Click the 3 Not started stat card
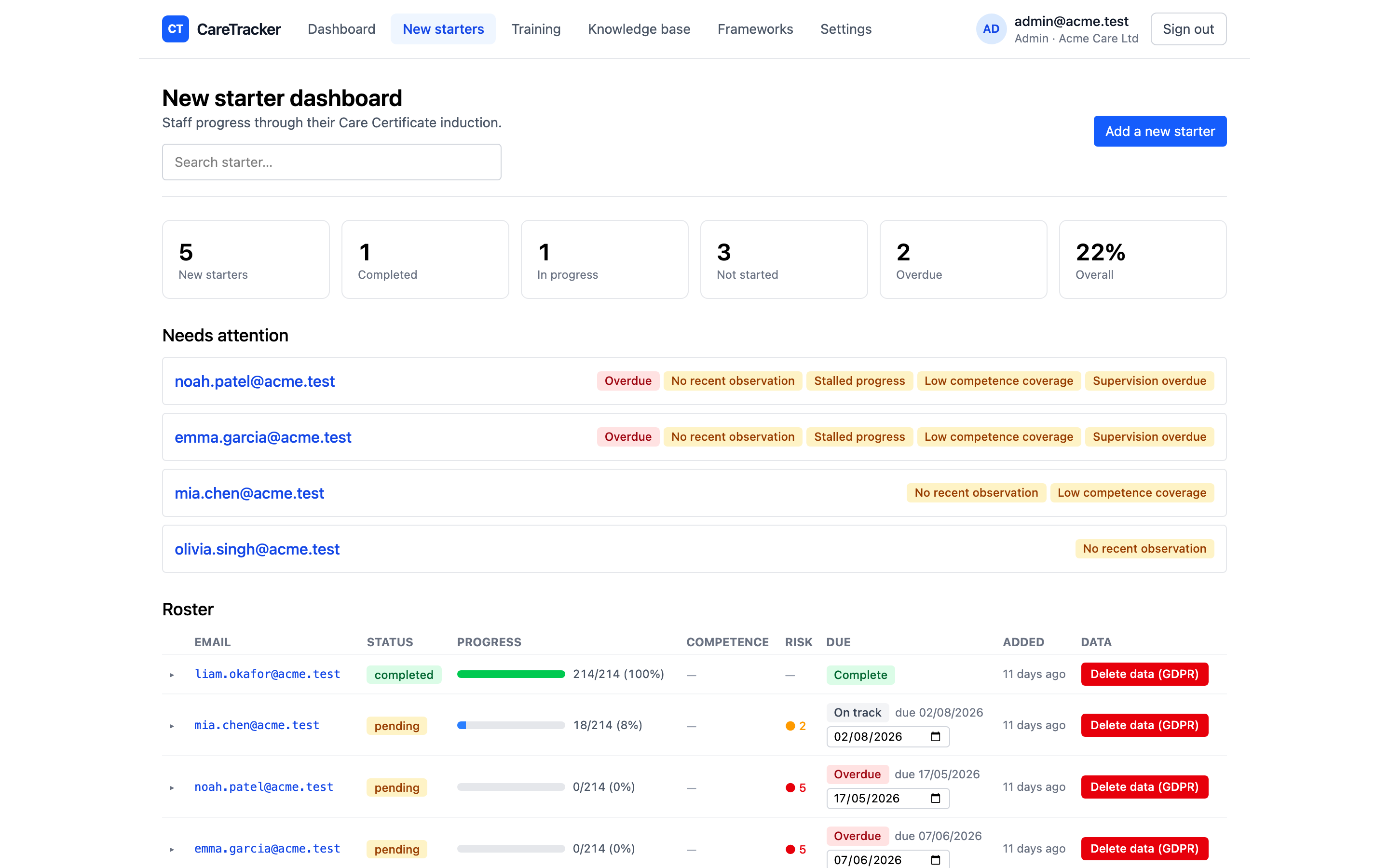1389x868 pixels. 783,259
